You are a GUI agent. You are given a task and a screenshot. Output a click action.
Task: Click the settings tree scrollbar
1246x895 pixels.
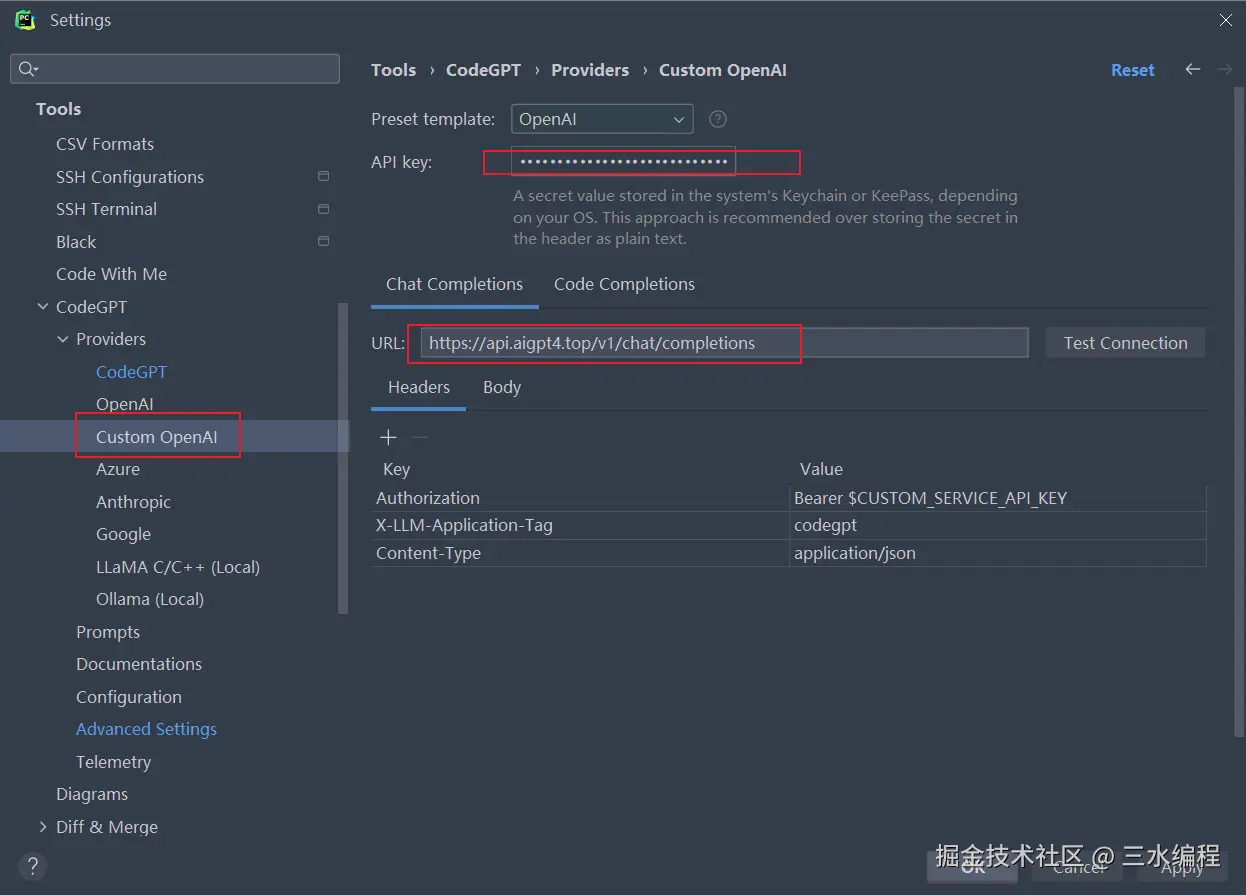pyautogui.click(x=343, y=458)
